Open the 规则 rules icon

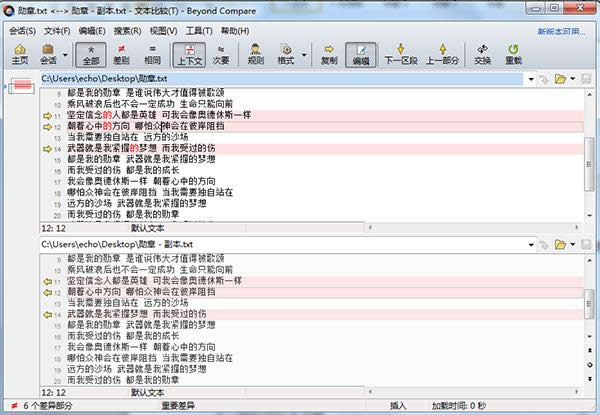coord(256,49)
